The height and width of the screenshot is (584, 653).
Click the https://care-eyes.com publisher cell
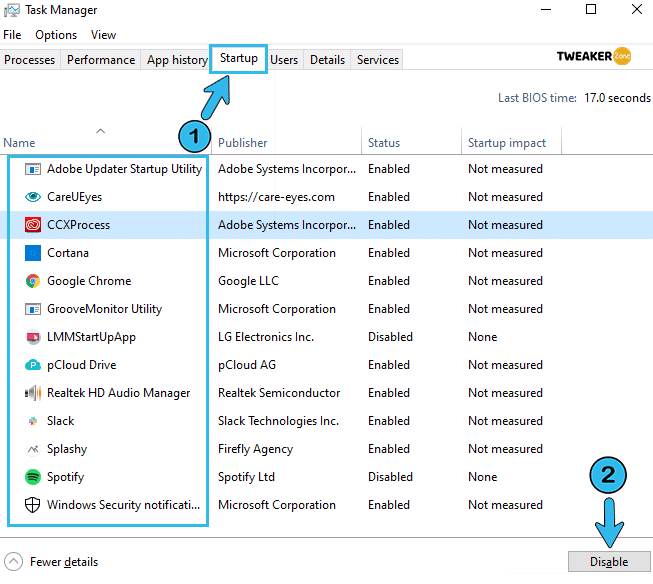(x=276, y=197)
